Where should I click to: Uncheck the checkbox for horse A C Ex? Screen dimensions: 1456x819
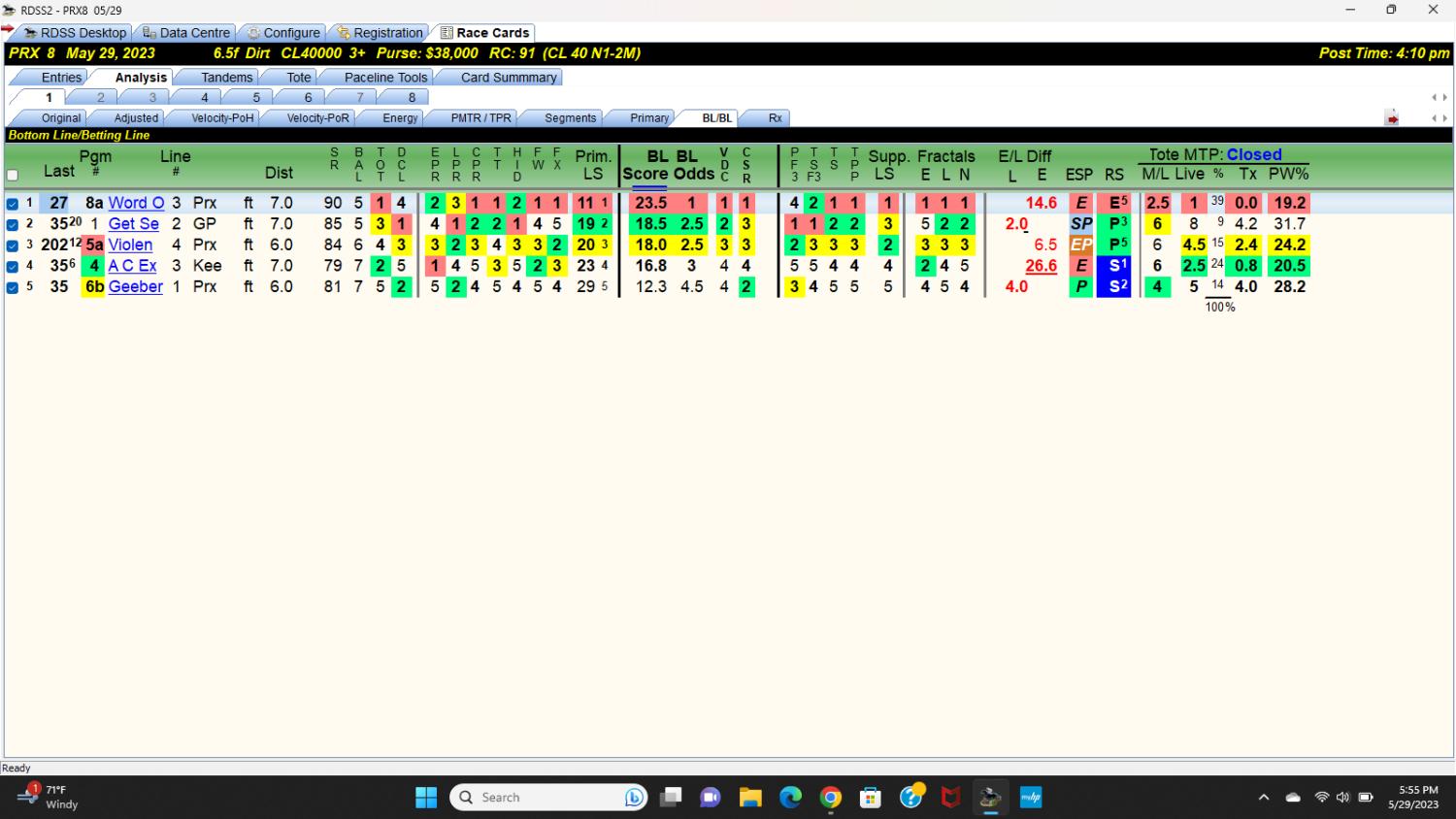tap(13, 266)
